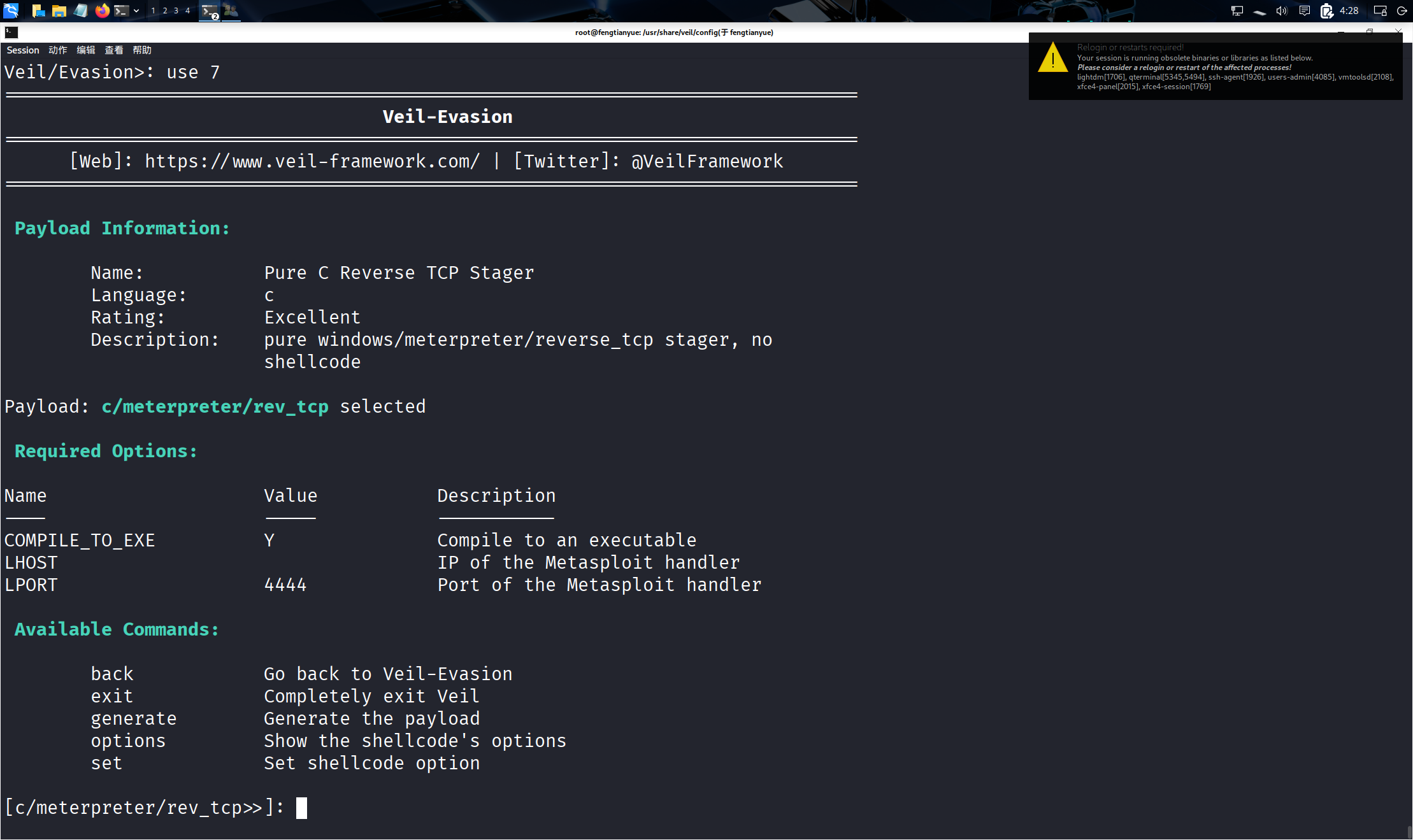The image size is (1413, 840).
Task: Switch to workspace 4
Action: tap(187, 10)
